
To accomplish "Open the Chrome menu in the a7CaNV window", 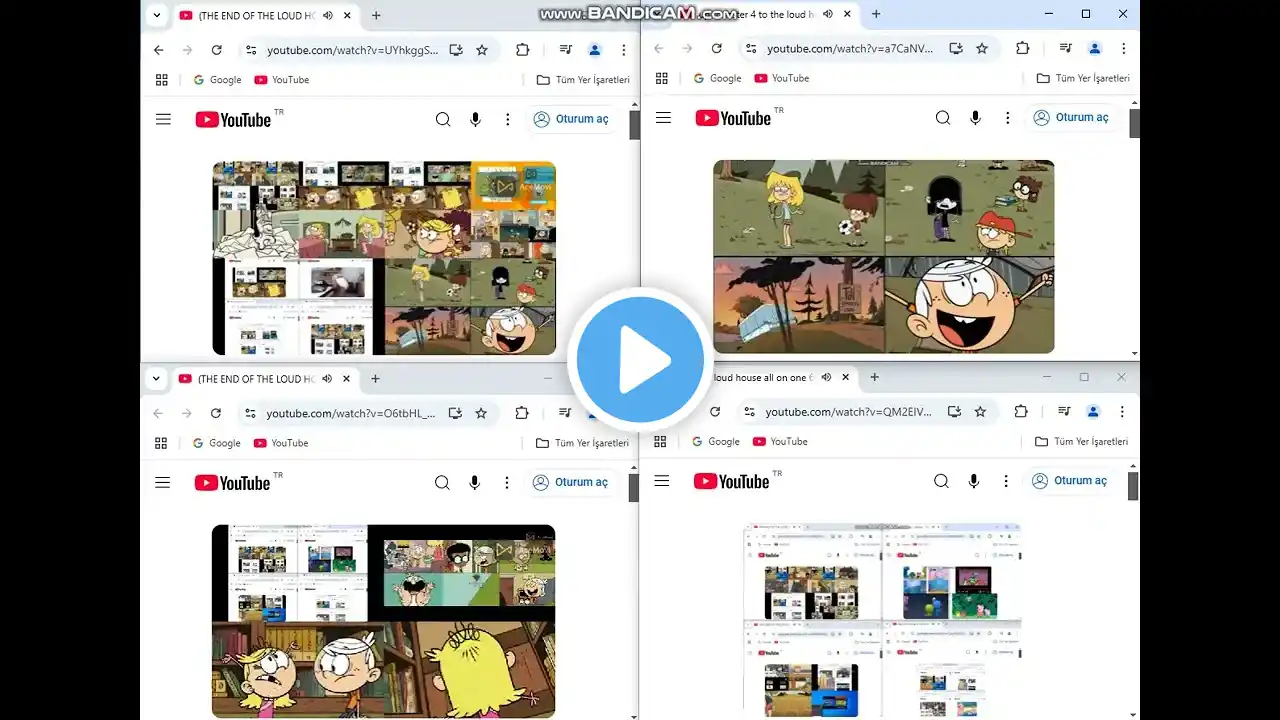I will [1123, 48].
